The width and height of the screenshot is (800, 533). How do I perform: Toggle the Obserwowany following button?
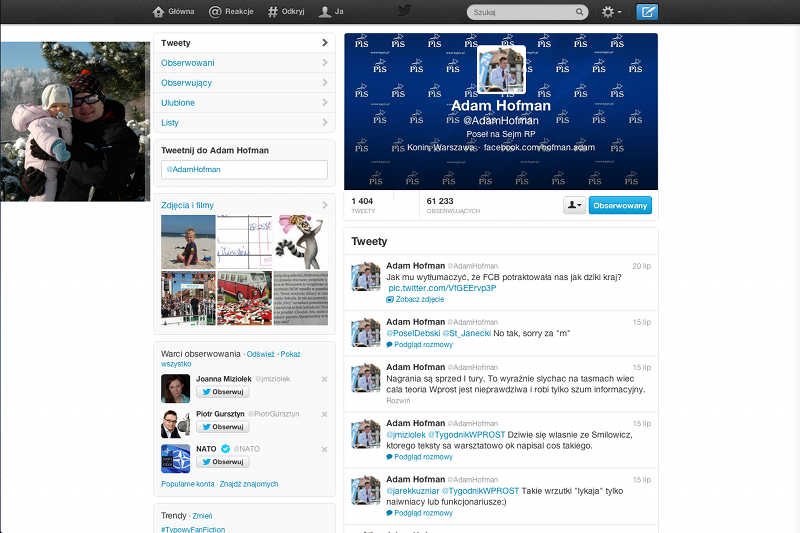[620, 205]
